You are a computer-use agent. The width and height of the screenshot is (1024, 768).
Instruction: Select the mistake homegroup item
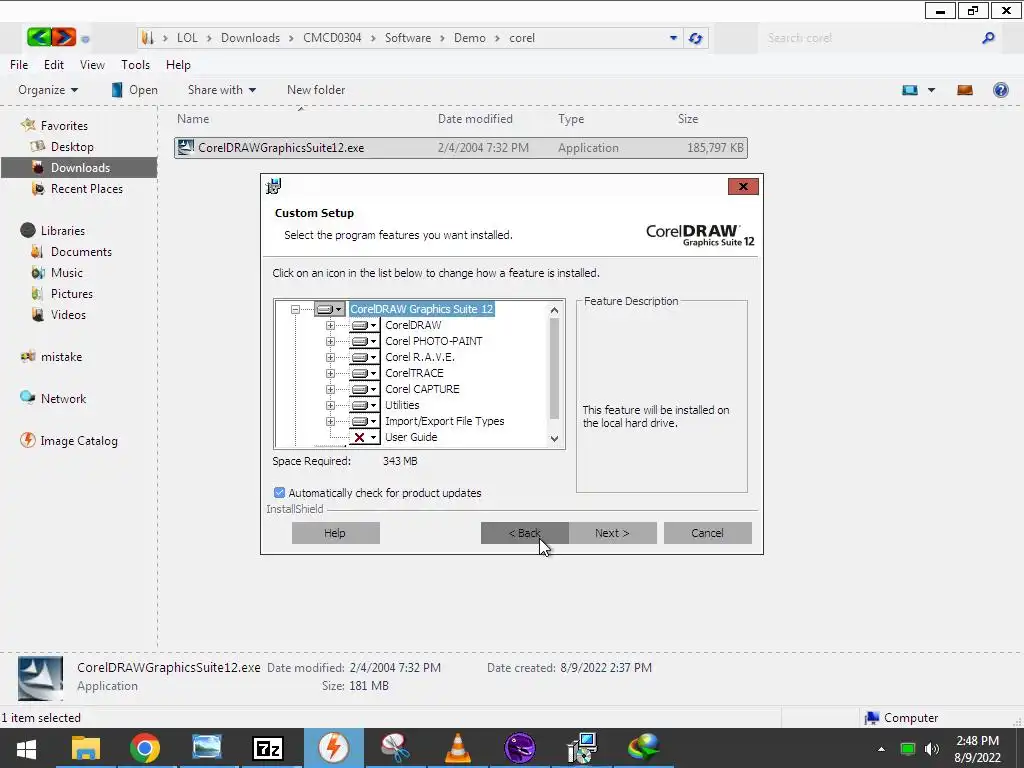[x=61, y=357]
